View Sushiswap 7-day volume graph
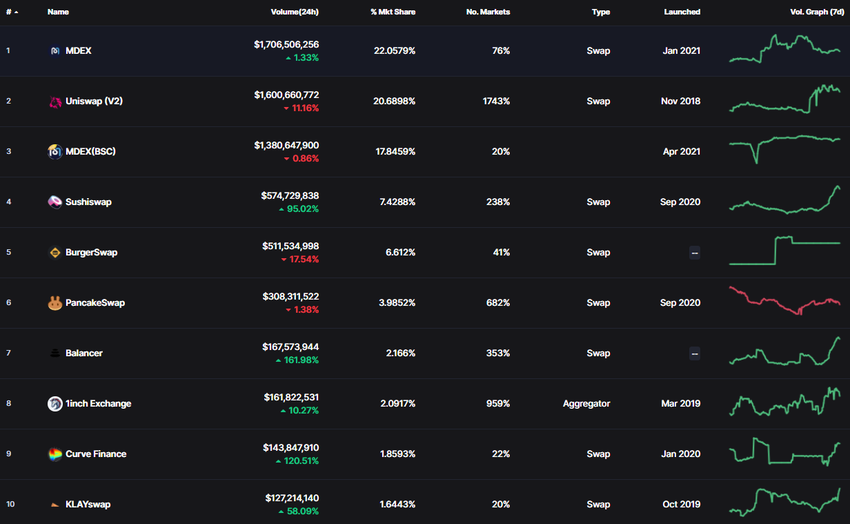 [x=785, y=199]
